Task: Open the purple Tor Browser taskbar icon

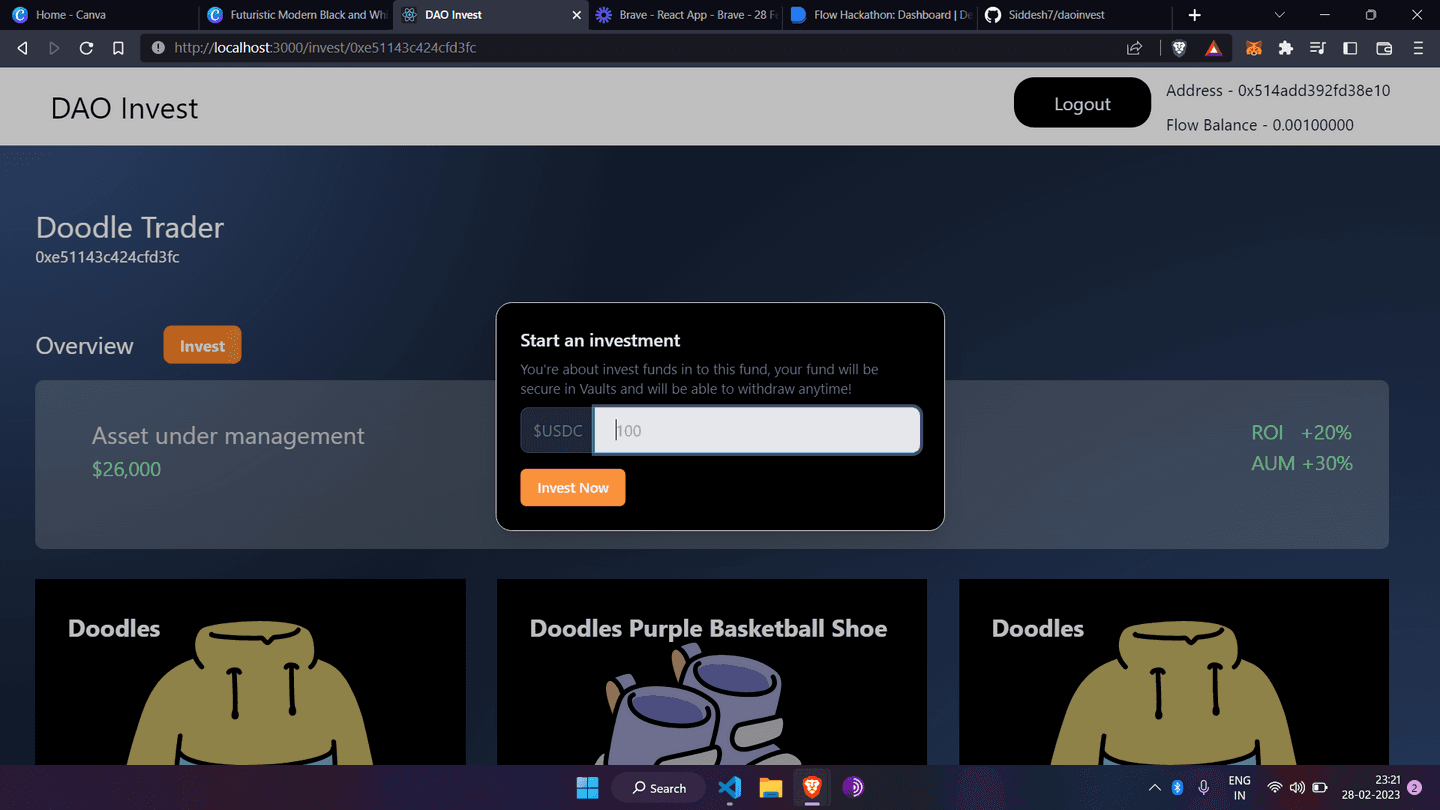Action: [852, 788]
